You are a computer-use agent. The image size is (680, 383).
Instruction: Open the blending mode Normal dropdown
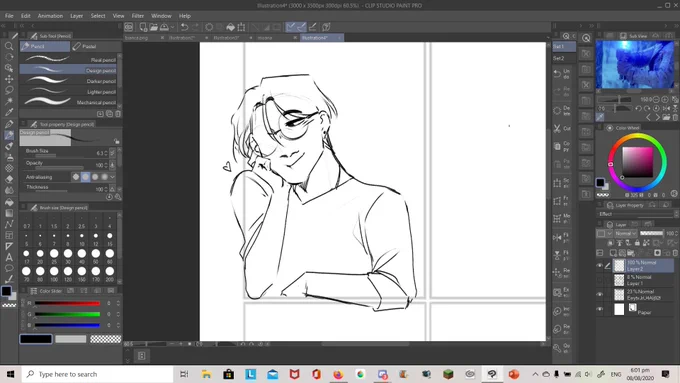pyautogui.click(x=625, y=233)
